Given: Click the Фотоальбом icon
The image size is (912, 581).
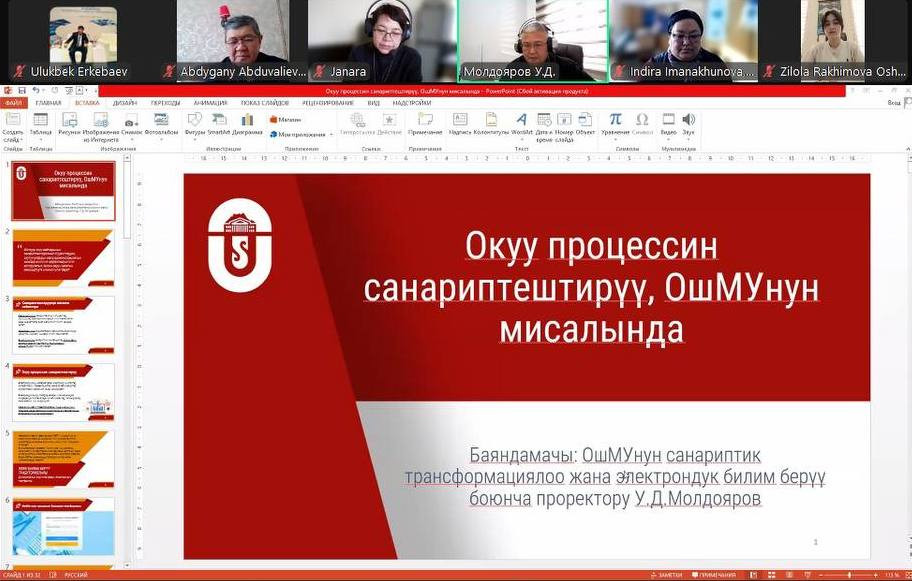Looking at the screenshot, I should 160,123.
